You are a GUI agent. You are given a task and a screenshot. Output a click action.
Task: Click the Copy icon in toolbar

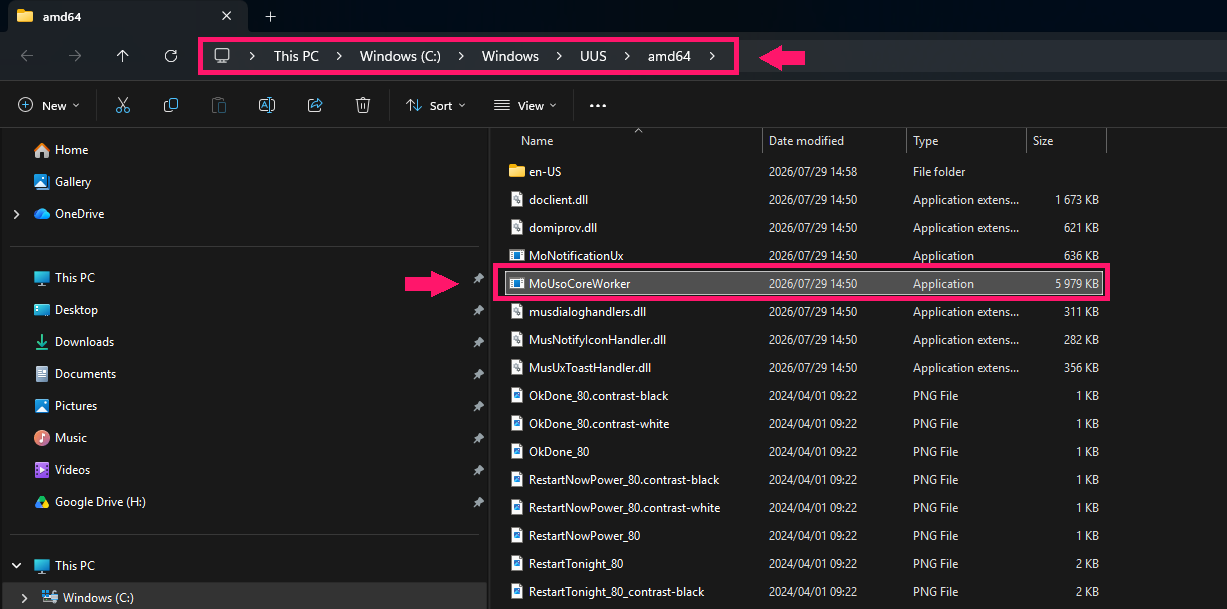(171, 105)
